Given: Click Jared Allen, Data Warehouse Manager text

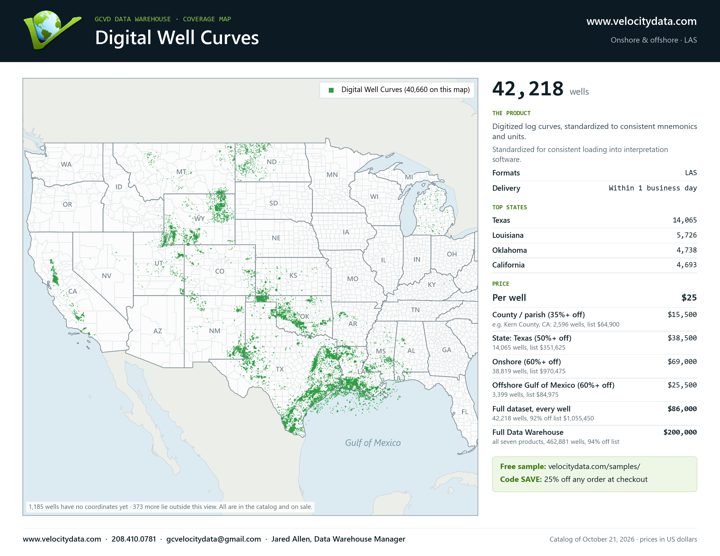Looking at the screenshot, I should 338,539.
